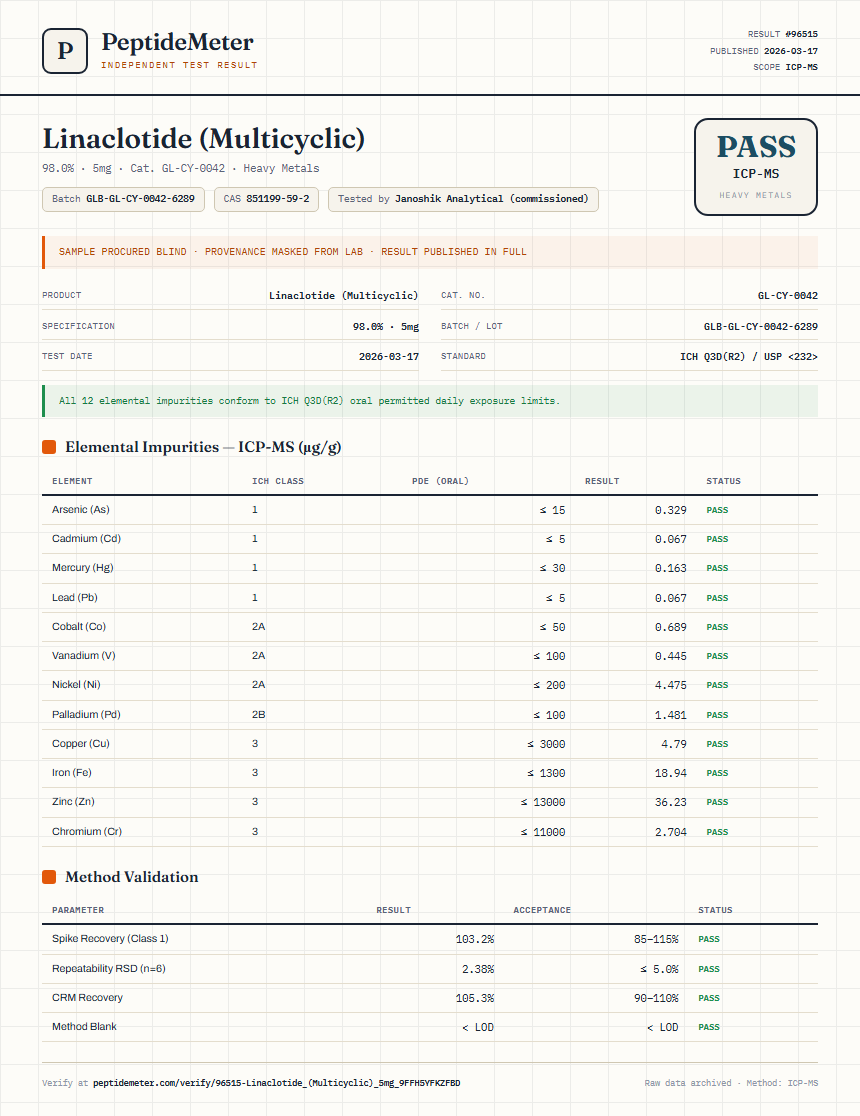
Task: Select the Copper (Cu) row label
Action: (80, 744)
